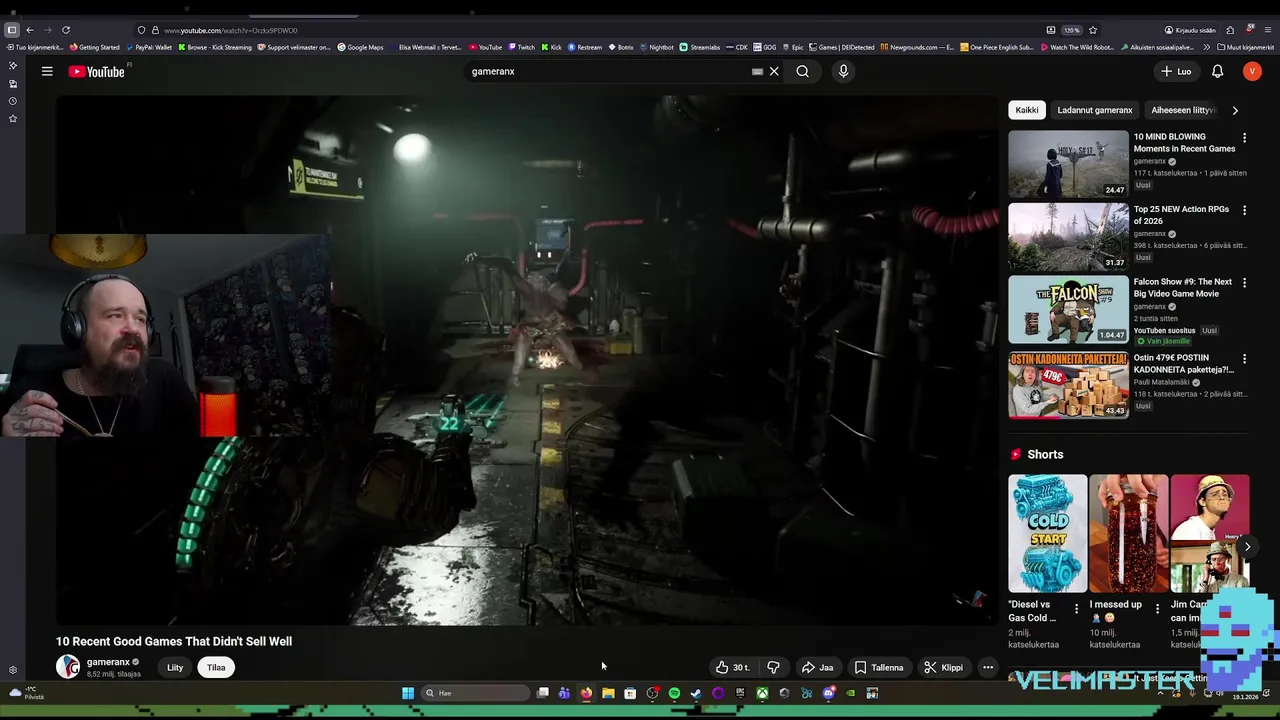Open Windows Start menu
Image resolution: width=1280 pixels, height=720 pixels.
tap(408, 693)
